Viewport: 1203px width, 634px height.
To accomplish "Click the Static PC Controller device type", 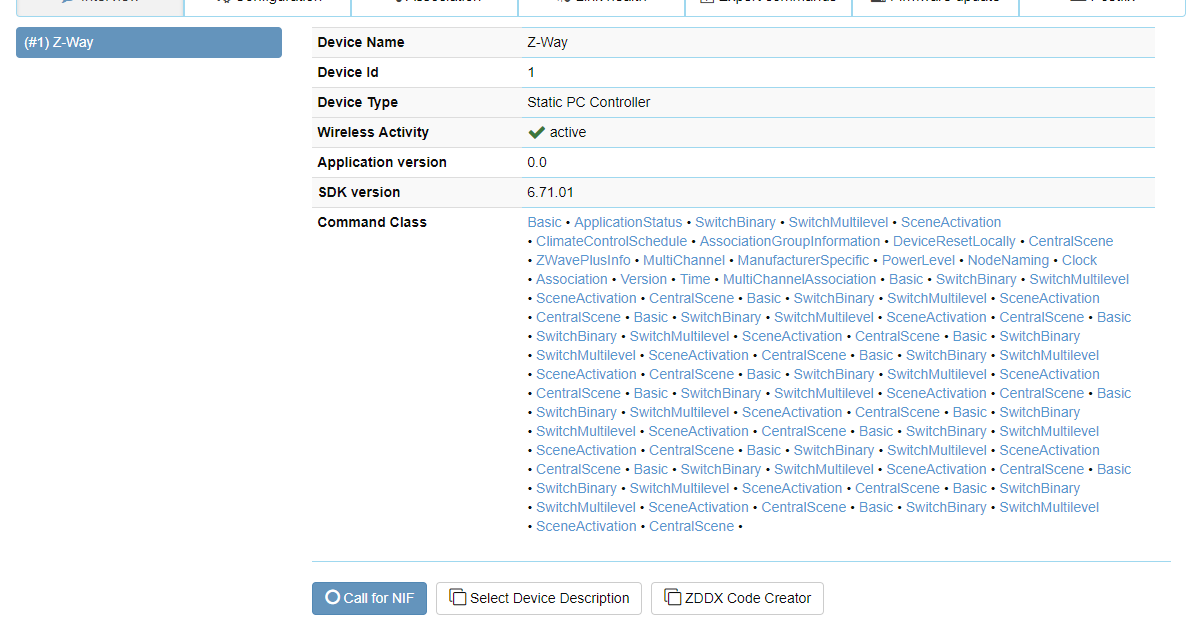I will tap(588, 102).
